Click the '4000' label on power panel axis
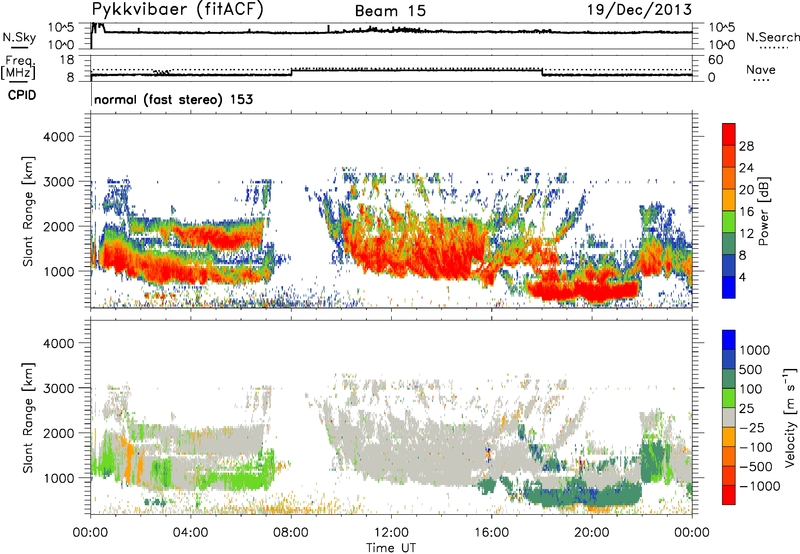The height and width of the screenshot is (554, 800). pos(58,137)
